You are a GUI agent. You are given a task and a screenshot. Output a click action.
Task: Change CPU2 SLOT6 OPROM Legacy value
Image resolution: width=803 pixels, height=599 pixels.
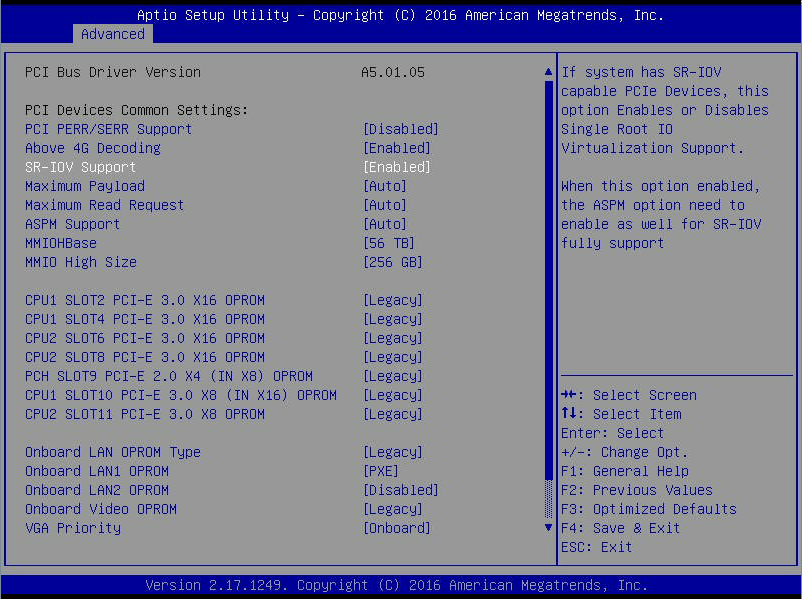coord(393,338)
